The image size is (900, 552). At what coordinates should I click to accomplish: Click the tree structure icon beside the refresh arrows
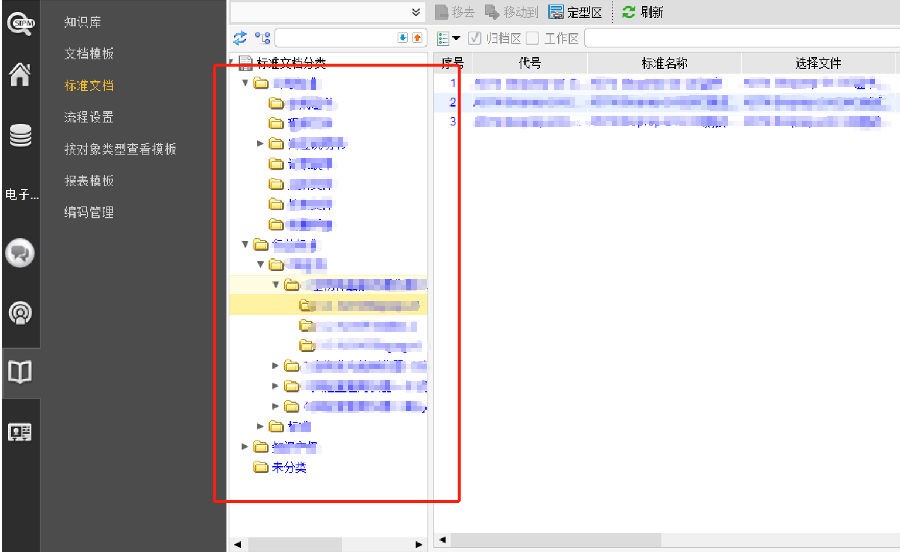(x=262, y=38)
